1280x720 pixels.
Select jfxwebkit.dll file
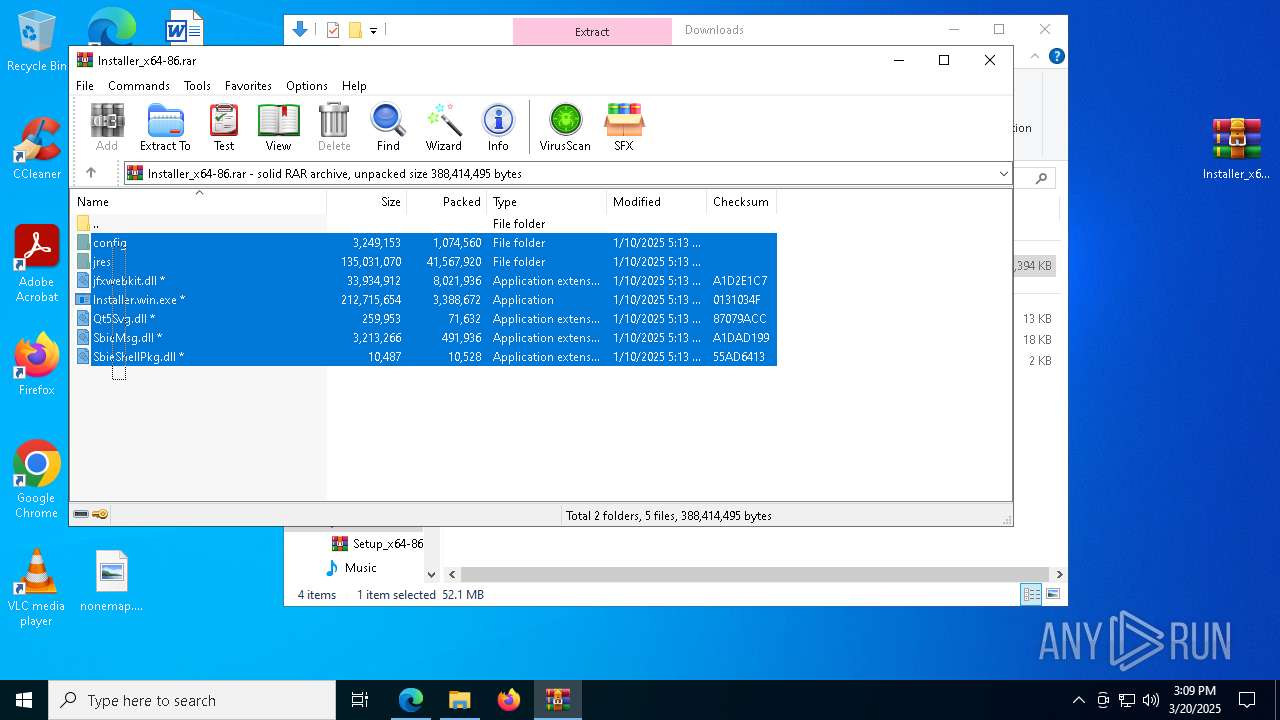coord(425,281)
